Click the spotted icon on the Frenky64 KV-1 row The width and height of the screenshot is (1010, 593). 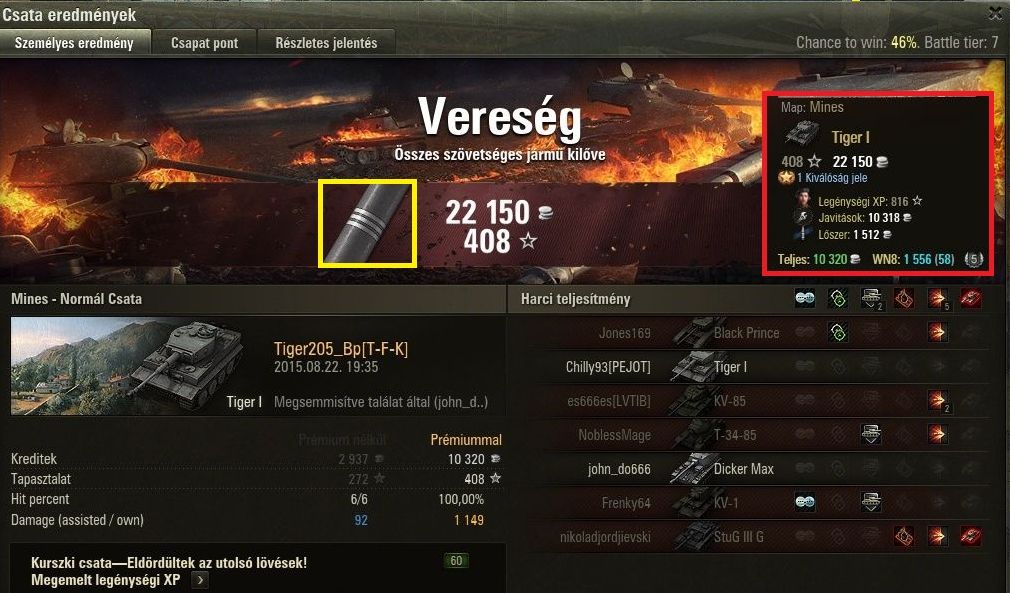click(x=805, y=502)
